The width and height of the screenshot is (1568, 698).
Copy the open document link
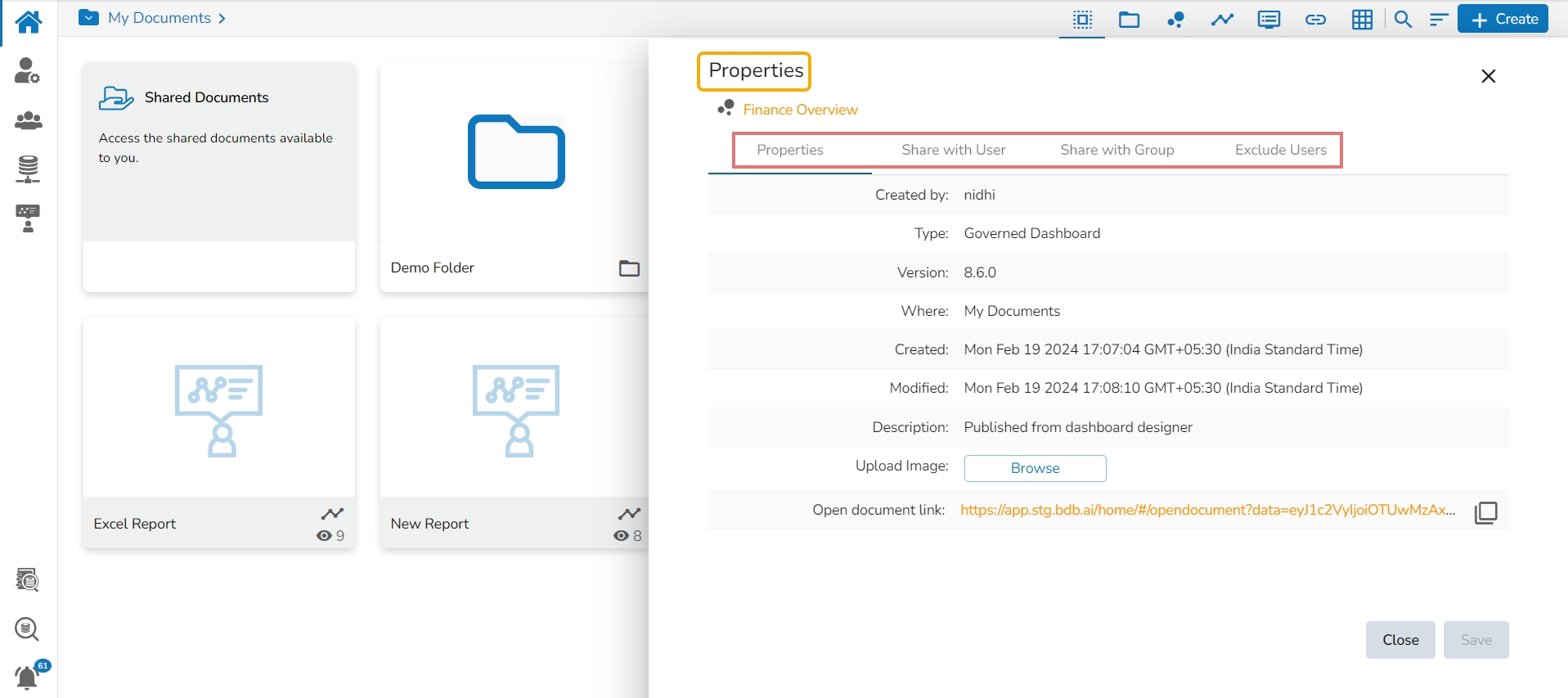(1485, 512)
